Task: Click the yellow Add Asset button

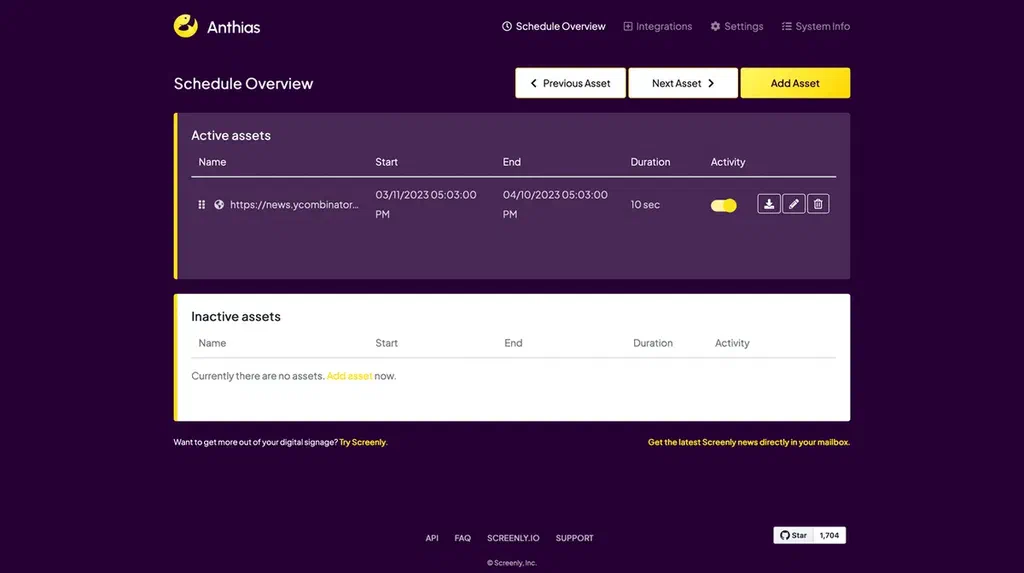Action: [795, 83]
